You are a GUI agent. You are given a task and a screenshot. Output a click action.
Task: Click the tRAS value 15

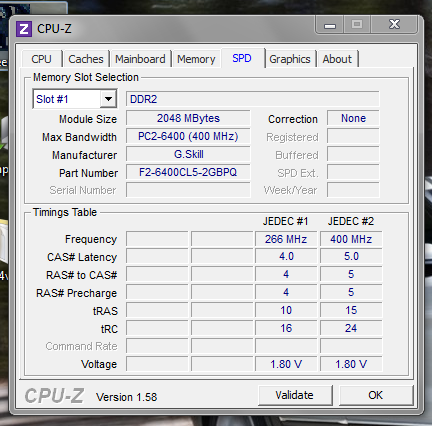coord(351,310)
